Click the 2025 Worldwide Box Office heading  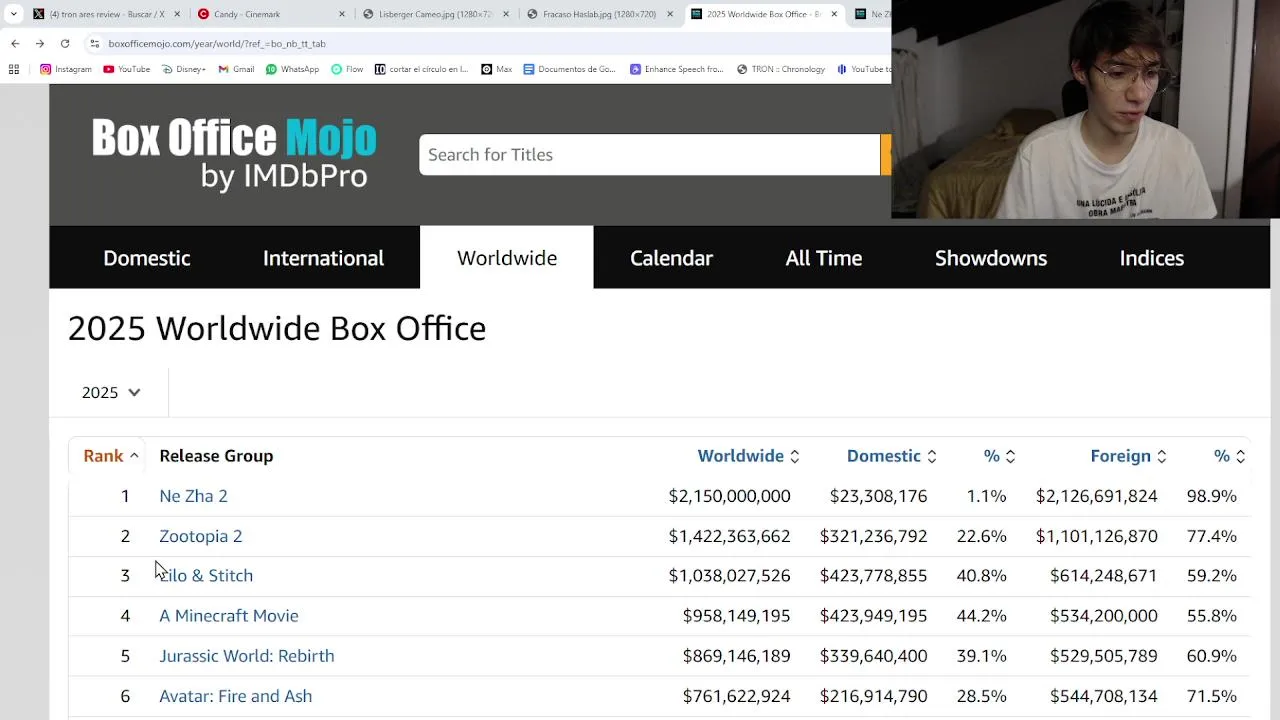pos(277,329)
